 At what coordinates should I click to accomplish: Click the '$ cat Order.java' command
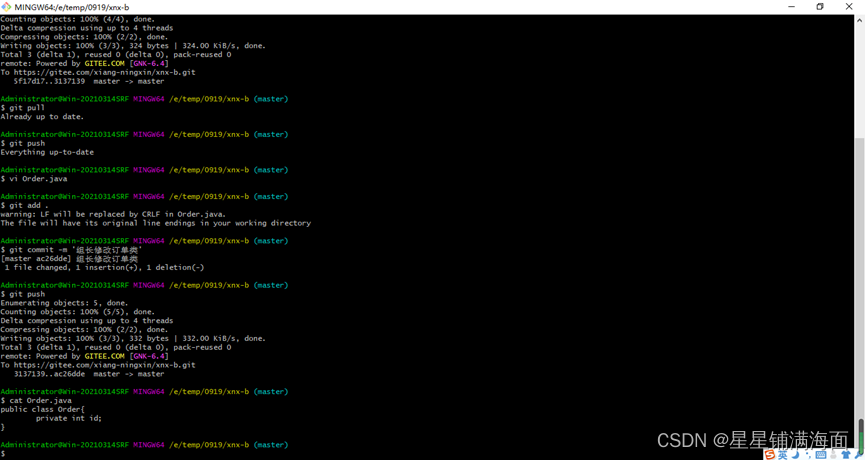[36, 400]
